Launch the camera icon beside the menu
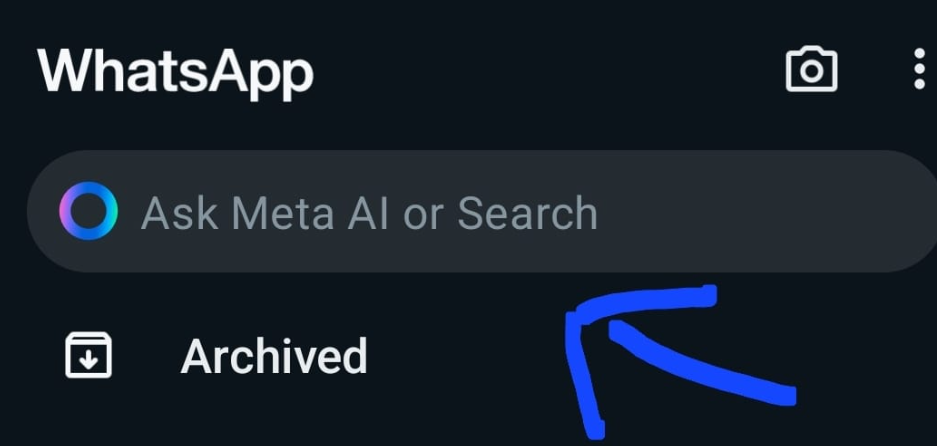937x446 pixels. point(811,70)
